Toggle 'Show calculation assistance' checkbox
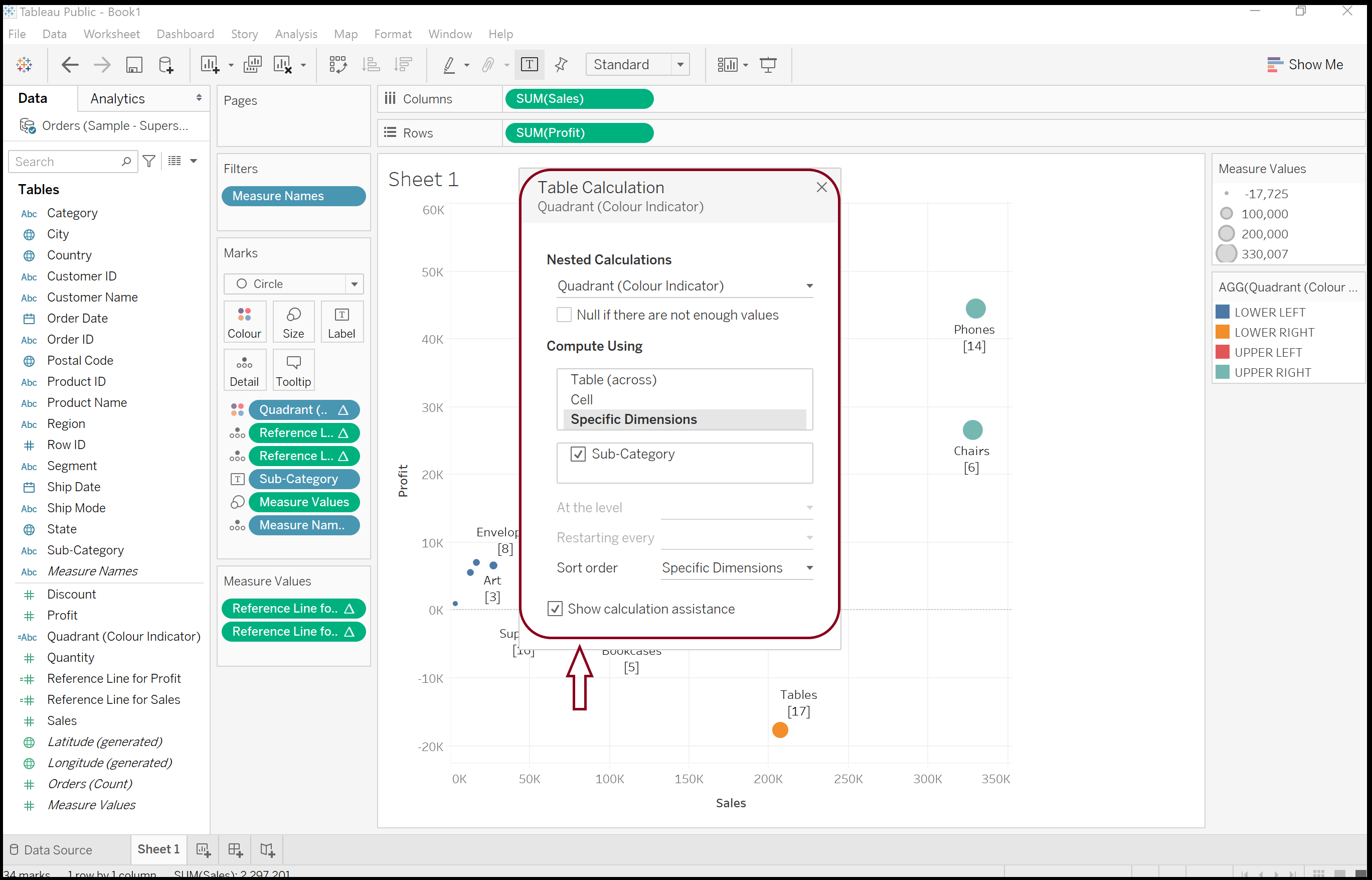This screenshot has width=1372, height=880. [x=555, y=609]
